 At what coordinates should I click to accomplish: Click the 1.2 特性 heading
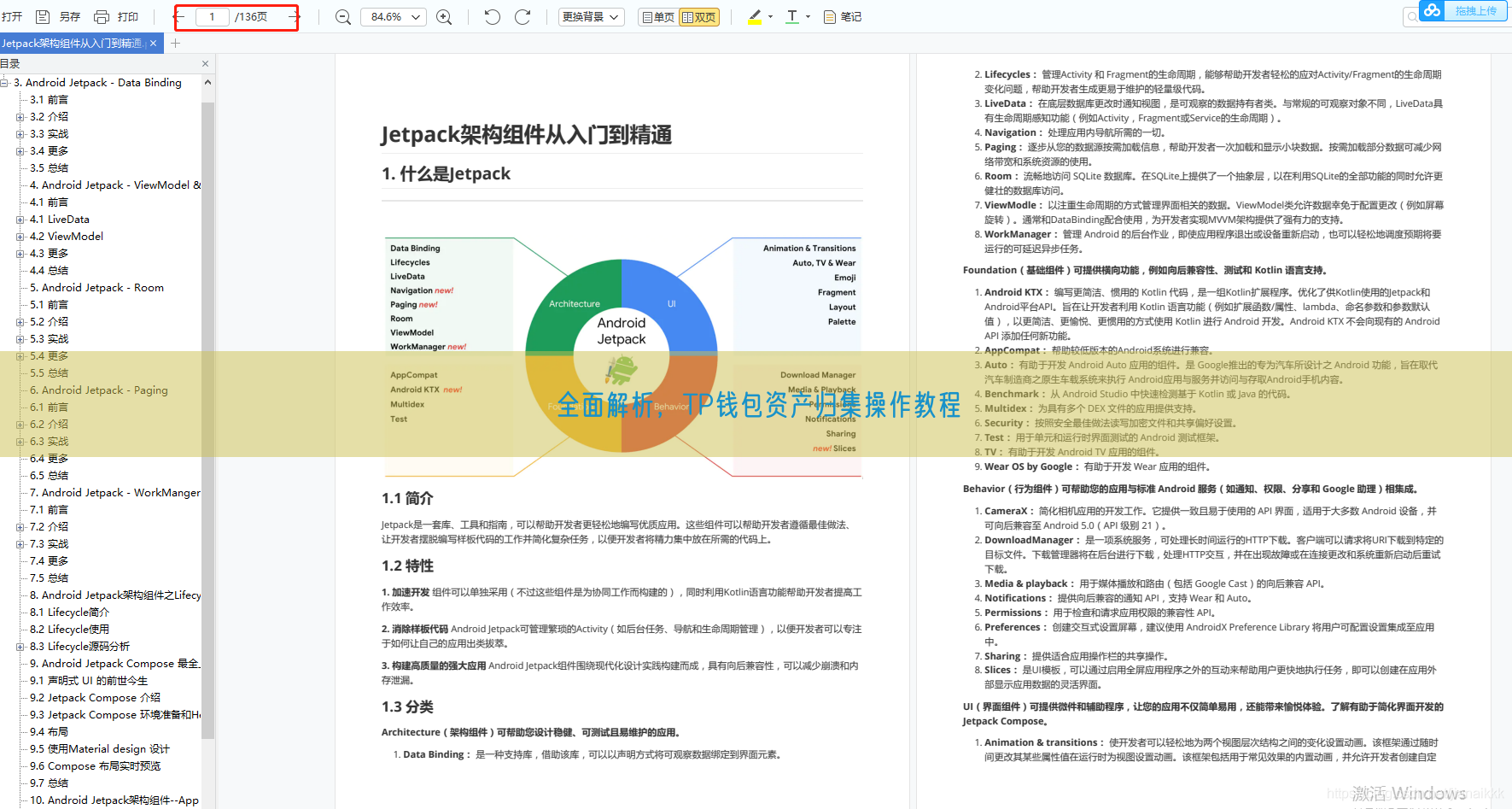click(x=407, y=566)
